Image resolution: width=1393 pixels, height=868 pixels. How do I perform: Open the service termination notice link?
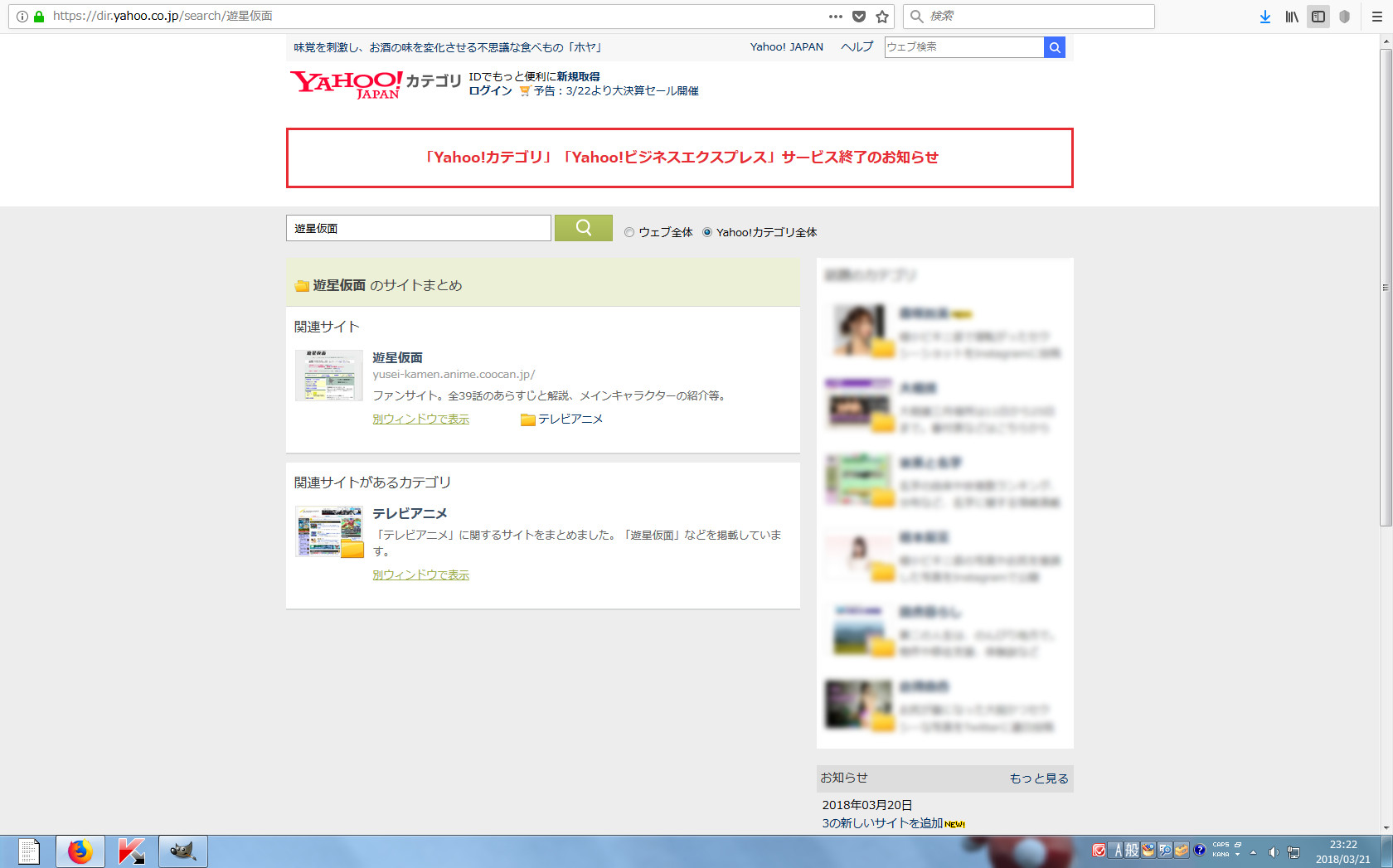680,158
